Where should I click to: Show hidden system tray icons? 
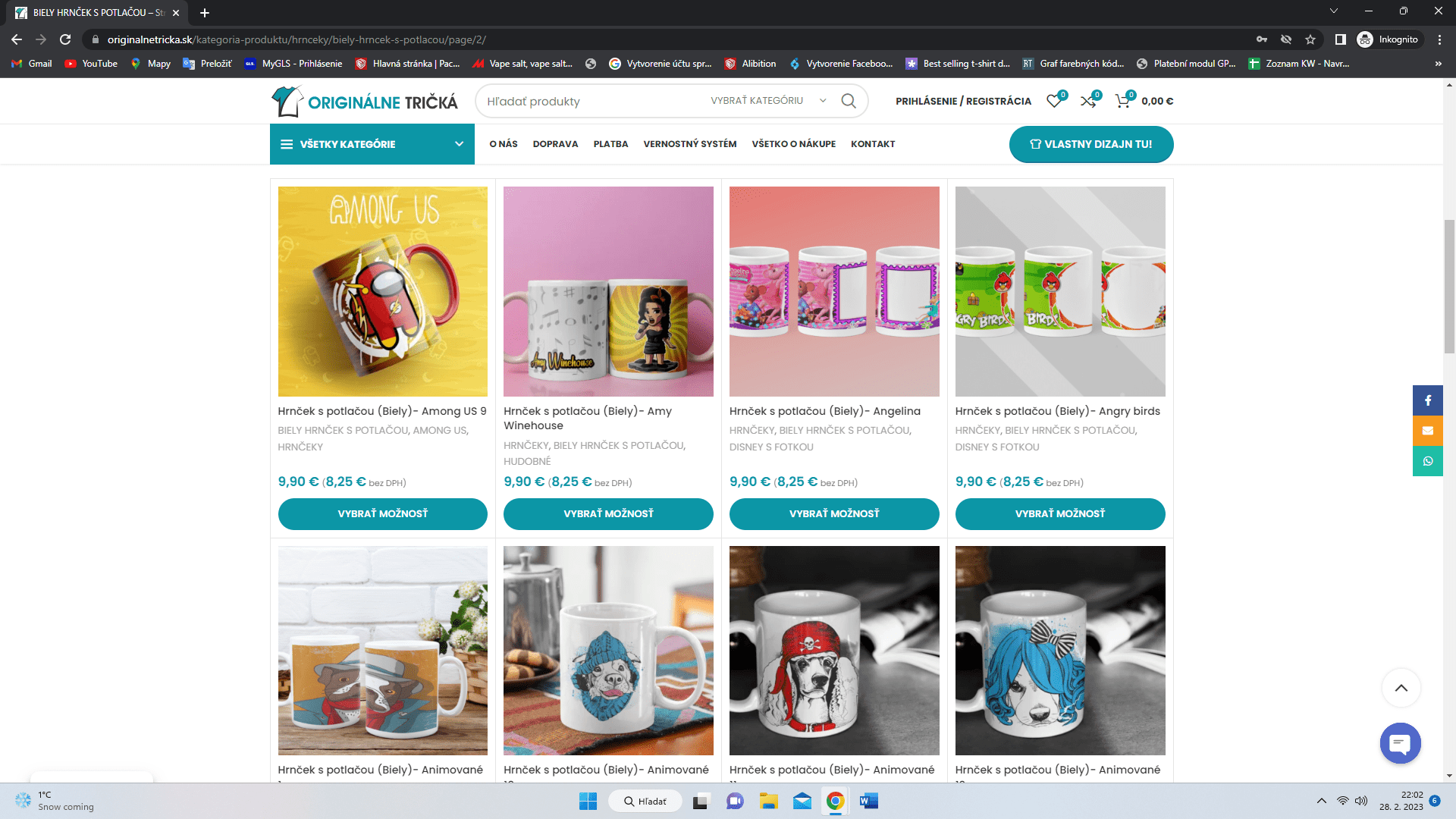(x=1322, y=801)
